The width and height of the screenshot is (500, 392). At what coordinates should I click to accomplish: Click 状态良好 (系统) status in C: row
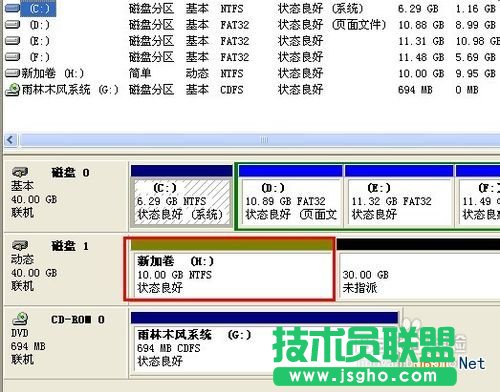321,9
